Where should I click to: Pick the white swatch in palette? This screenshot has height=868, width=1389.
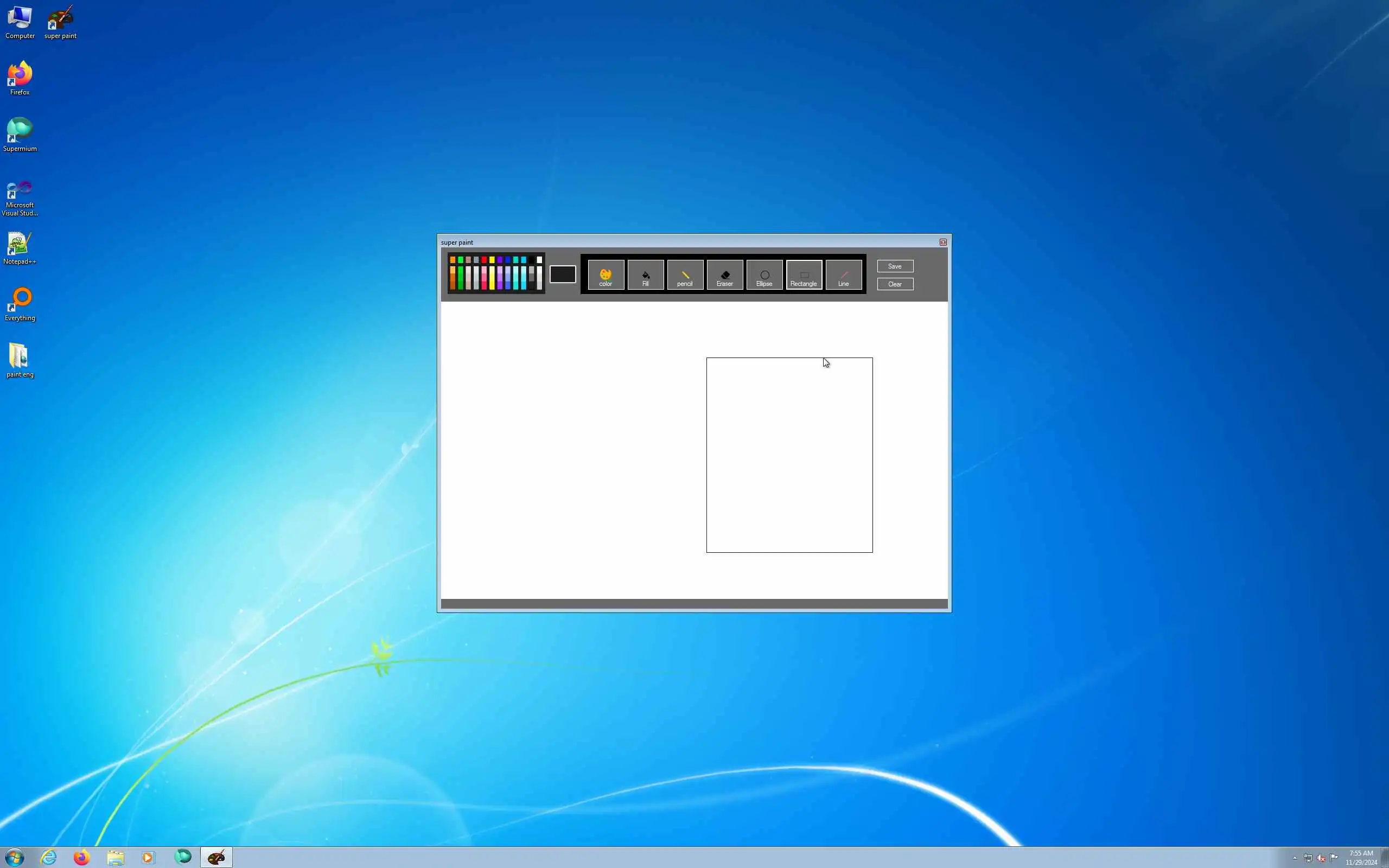(539, 260)
